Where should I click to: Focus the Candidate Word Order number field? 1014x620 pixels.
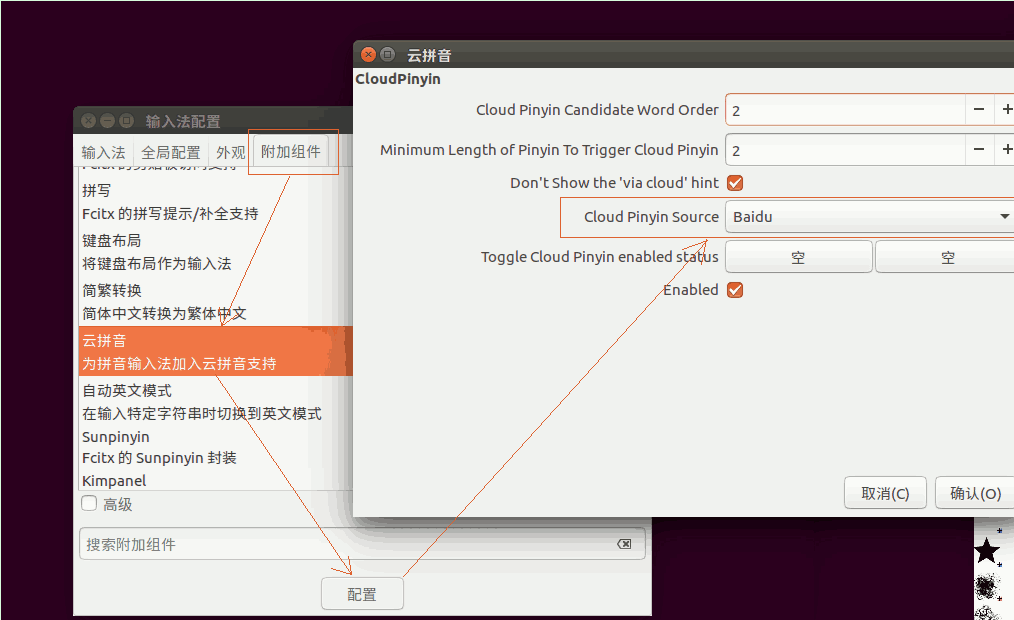point(846,110)
